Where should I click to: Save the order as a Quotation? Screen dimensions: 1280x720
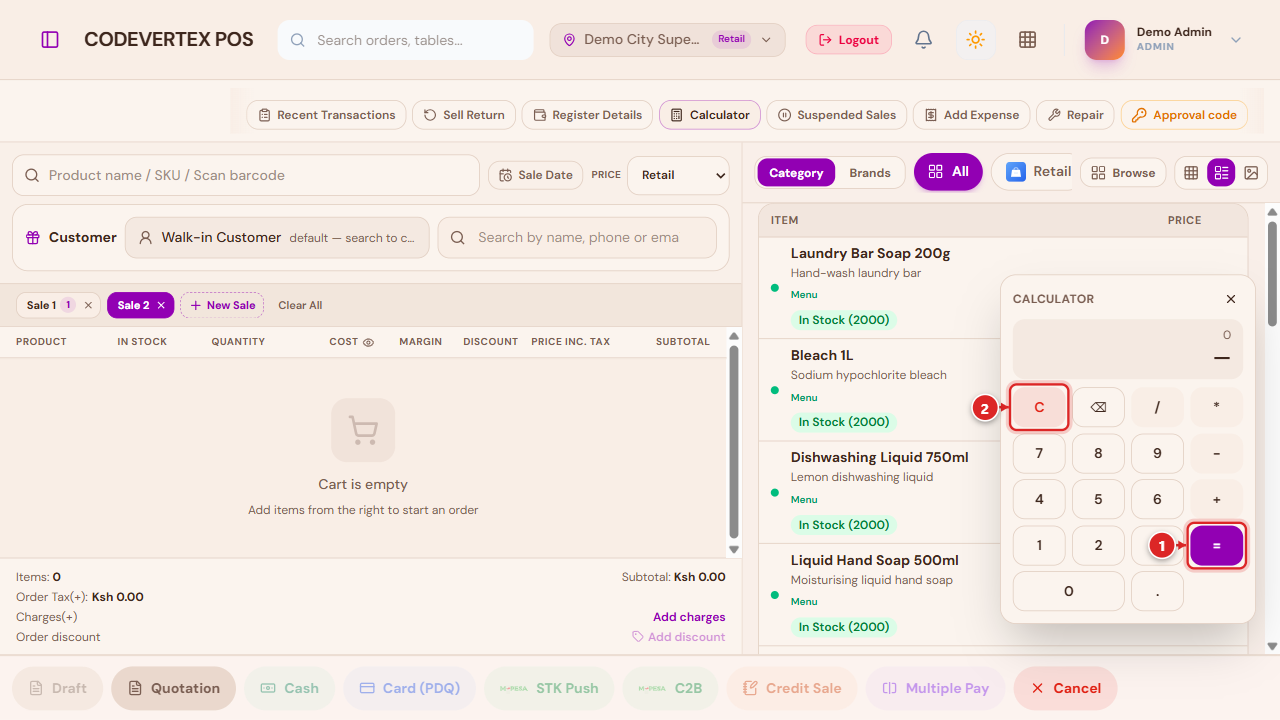174,688
